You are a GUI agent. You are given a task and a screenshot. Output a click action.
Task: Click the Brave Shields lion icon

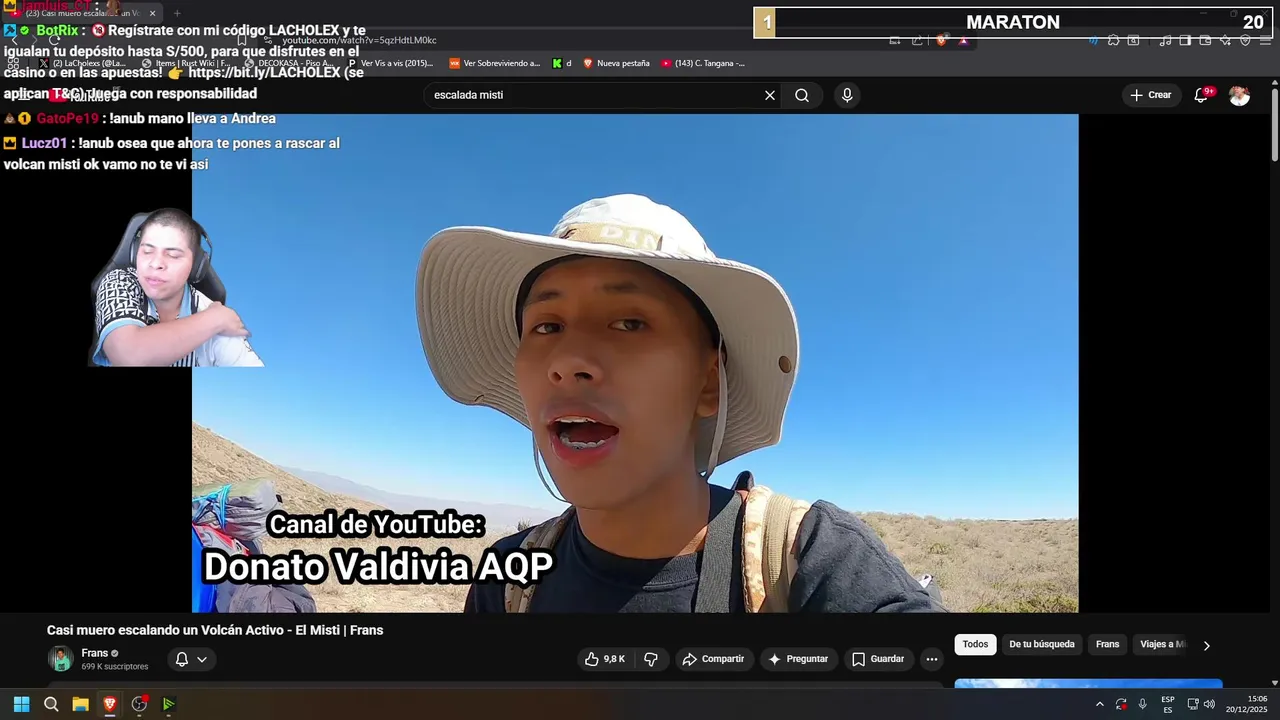click(941, 40)
